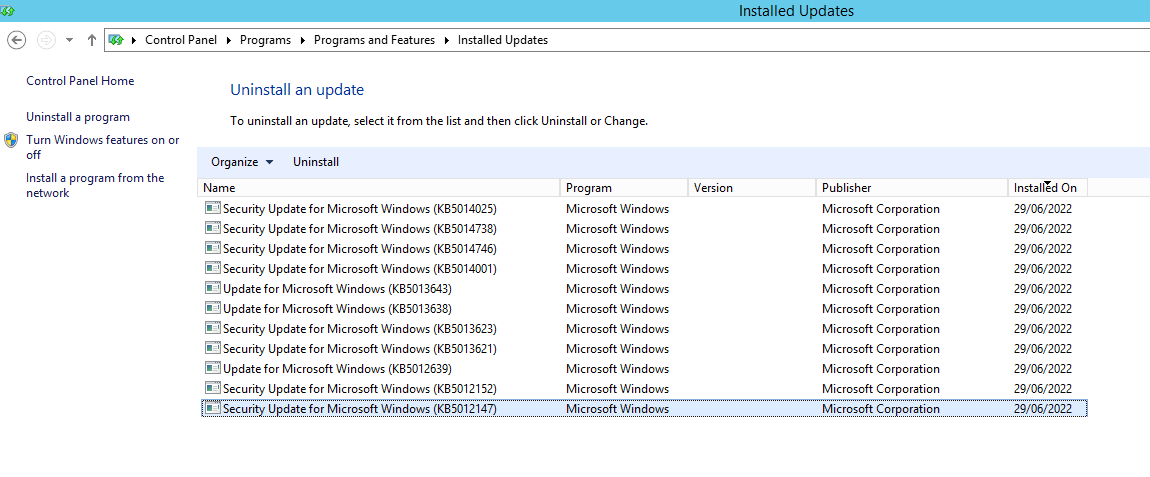Click the Windows Features shield icon
The image size is (1150, 477).
coord(11,141)
